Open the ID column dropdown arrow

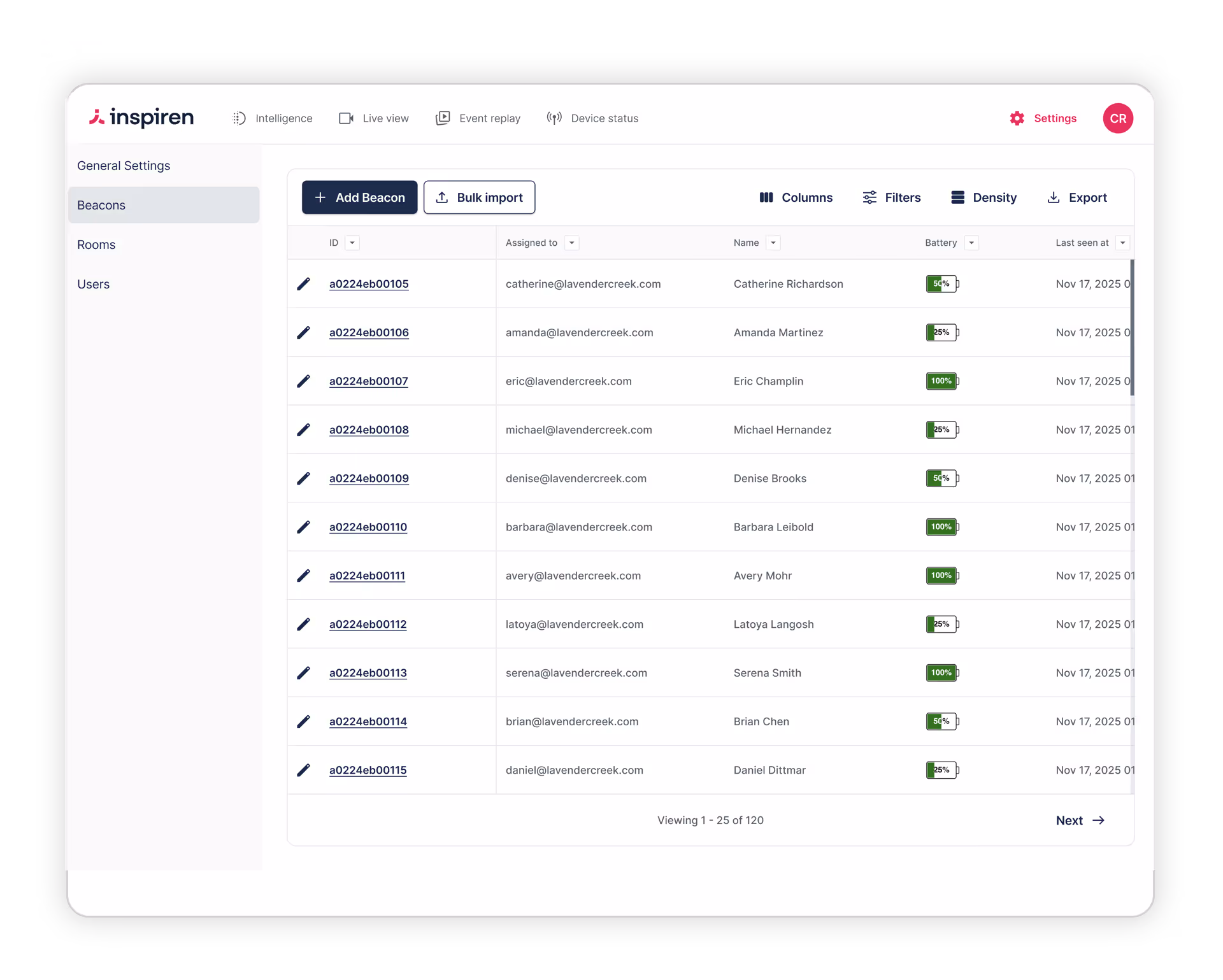point(352,243)
